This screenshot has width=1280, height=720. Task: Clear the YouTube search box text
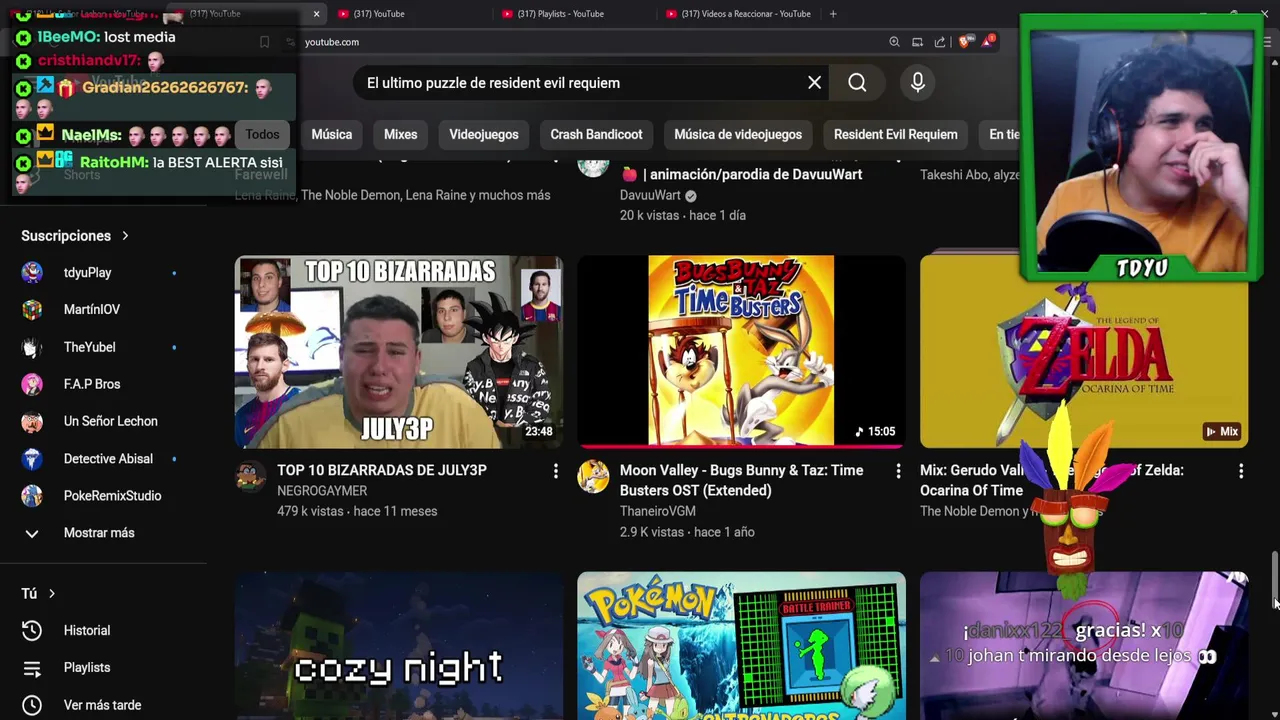[x=814, y=83]
